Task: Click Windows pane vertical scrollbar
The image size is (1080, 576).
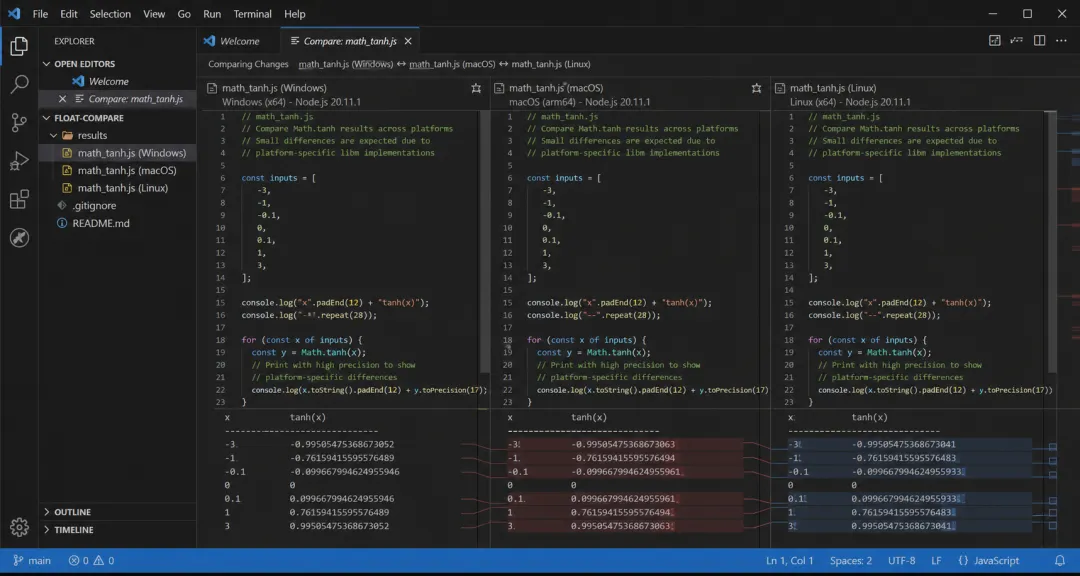Action: [x=485, y=241]
